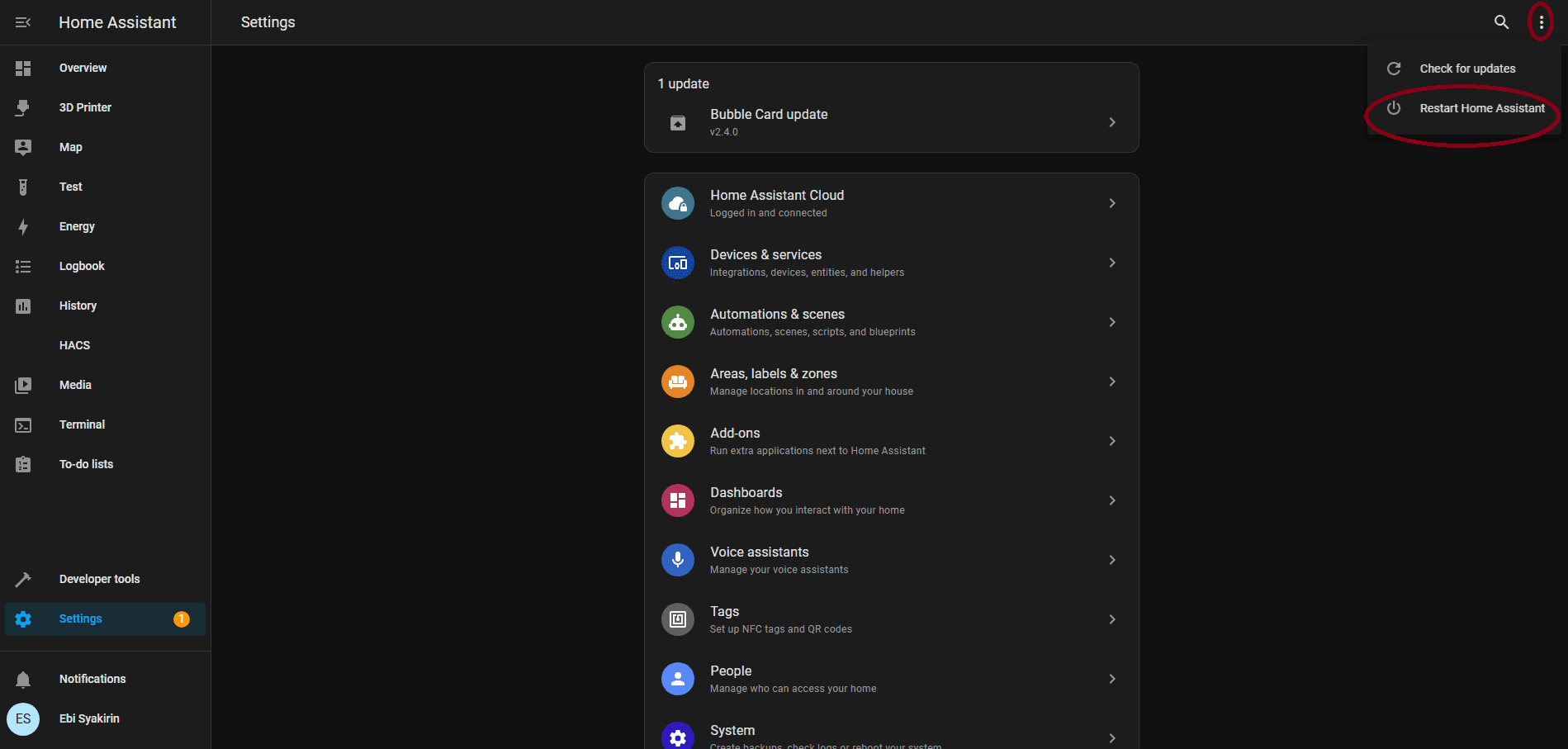Collapse the sidebar with the hamburger icon
The image size is (1568, 749).
click(23, 22)
